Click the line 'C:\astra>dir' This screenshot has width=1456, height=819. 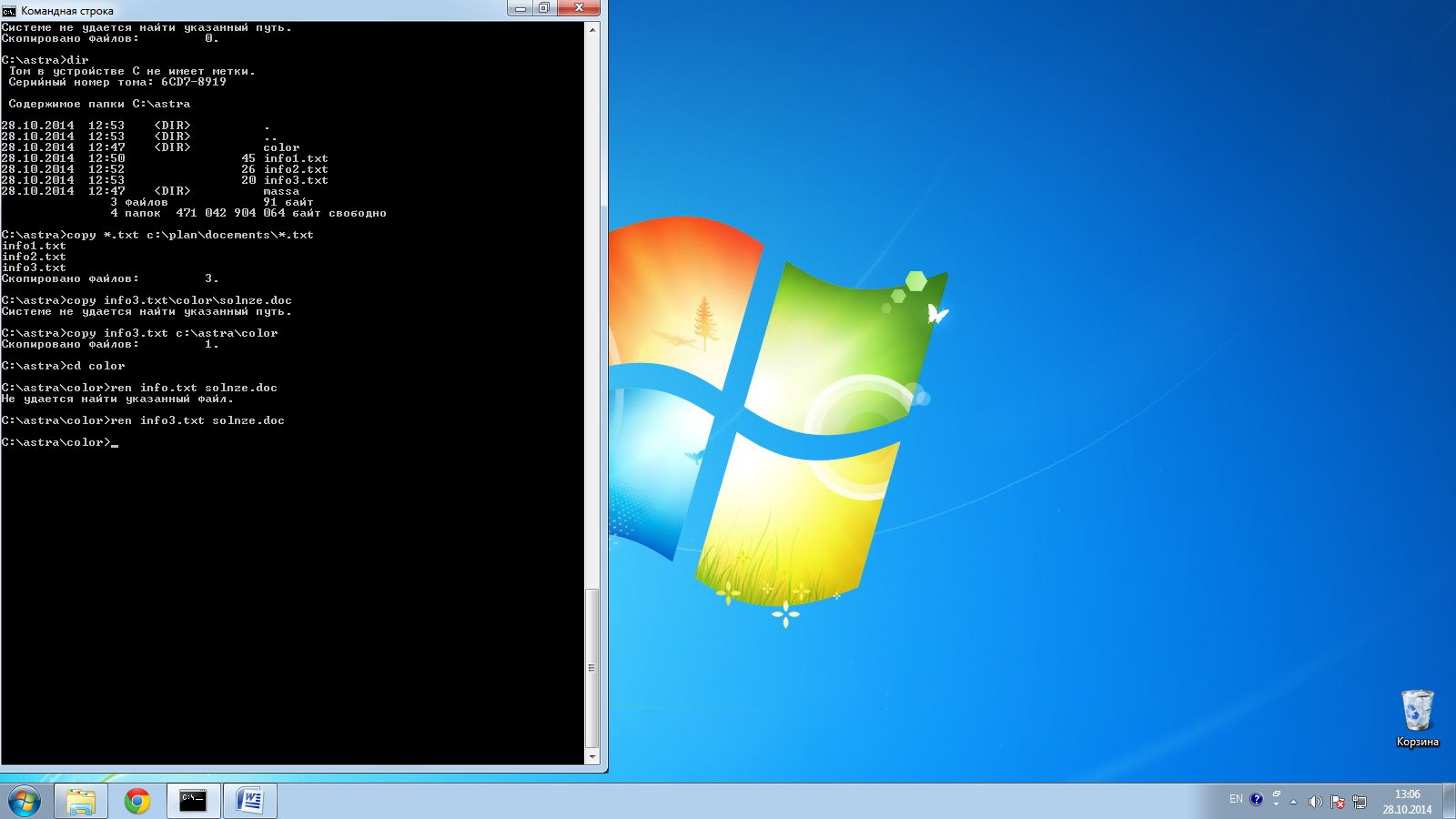pyautogui.click(x=45, y=60)
